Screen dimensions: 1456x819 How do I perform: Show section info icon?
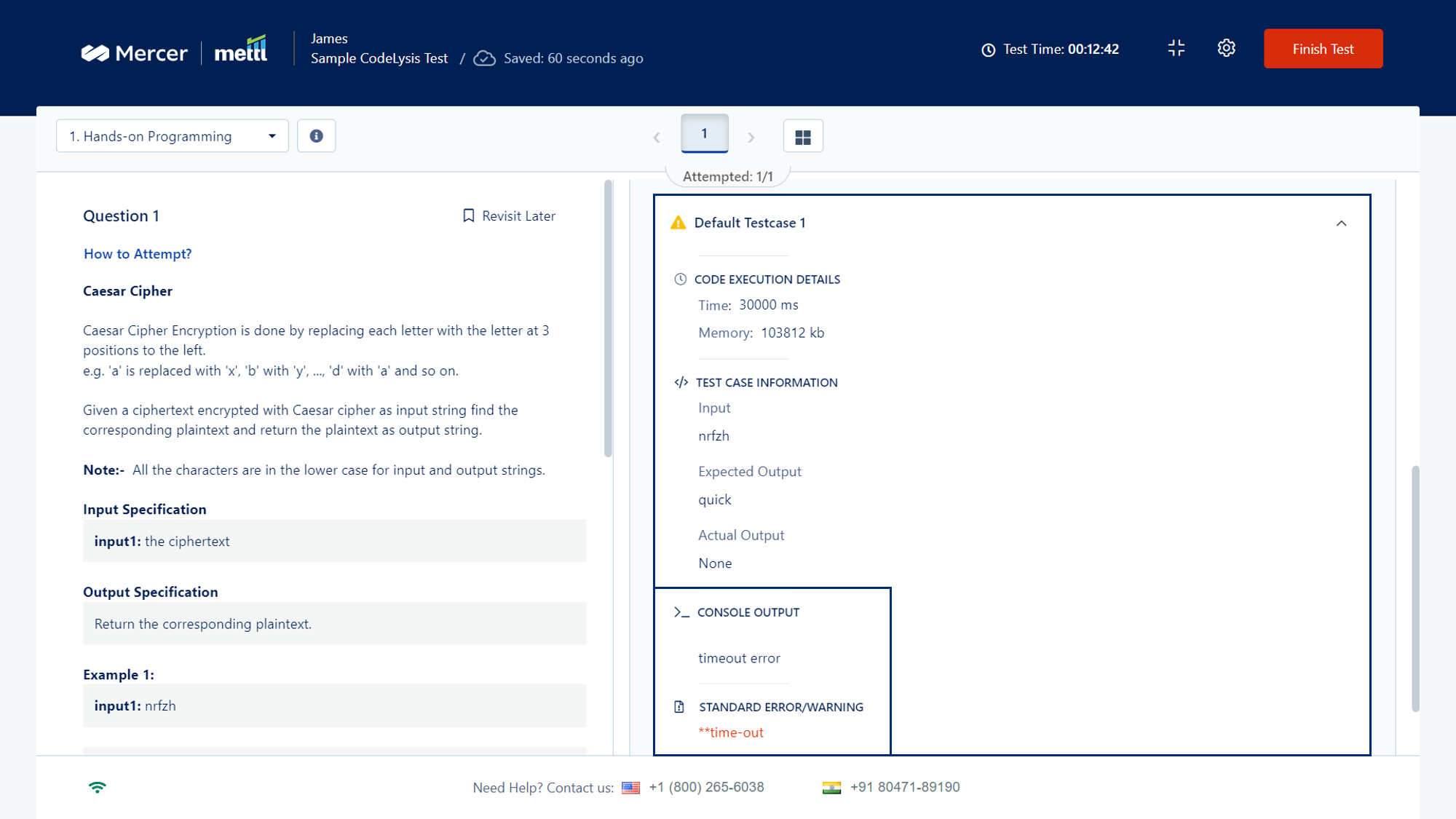click(317, 136)
